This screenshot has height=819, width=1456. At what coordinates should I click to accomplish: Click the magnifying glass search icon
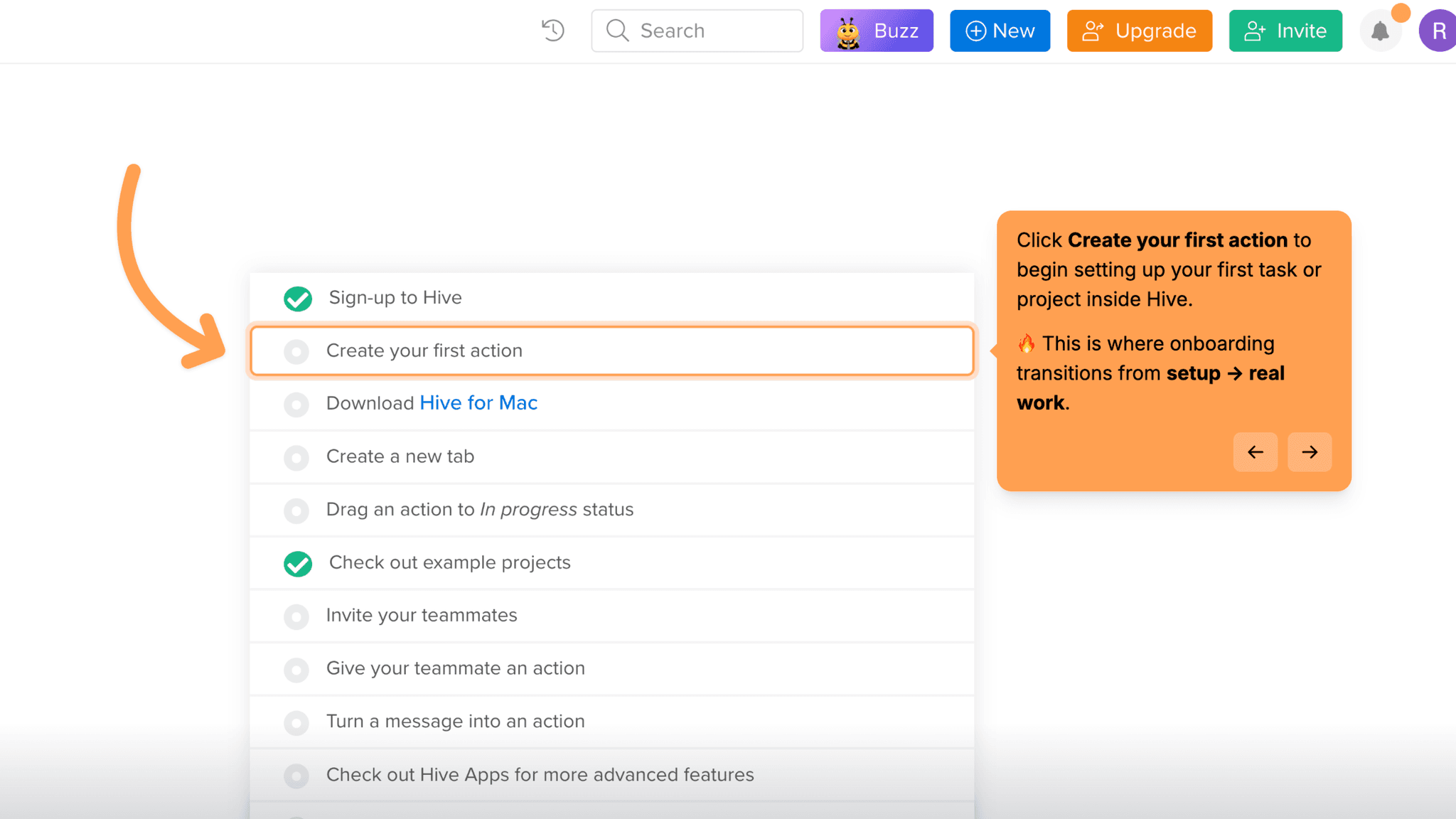(616, 31)
